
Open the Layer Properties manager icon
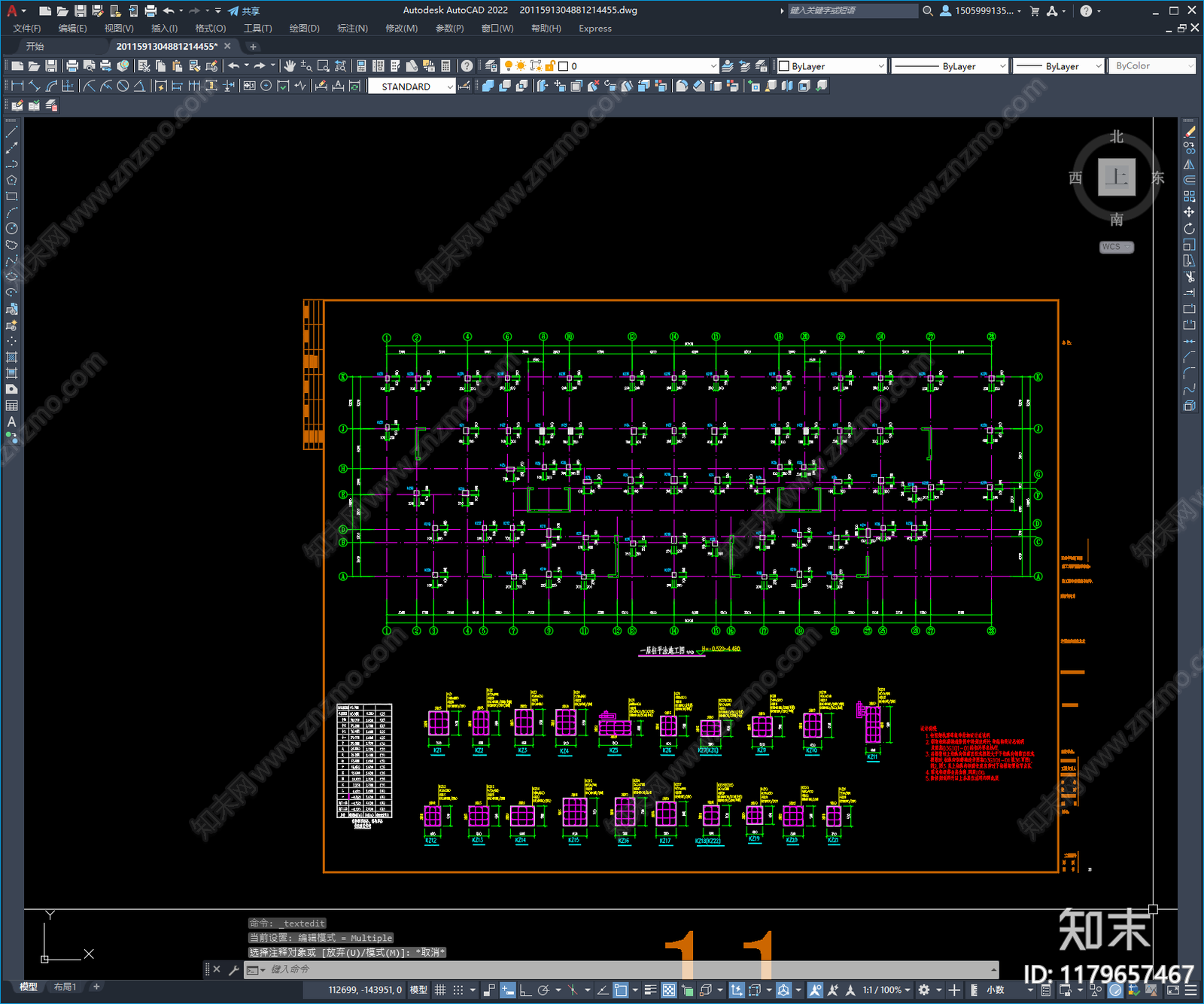491,66
